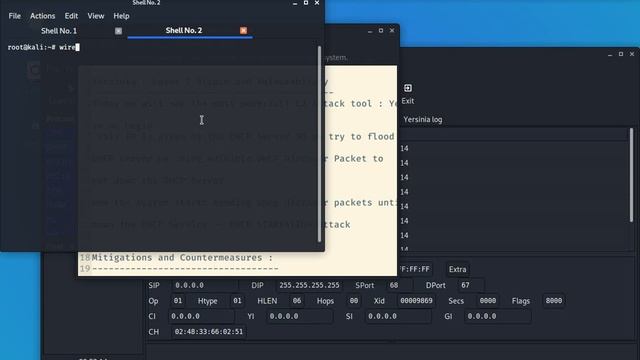The image size is (640, 360).
Task: Click the dashed line 19 in the editor
Action: pos(185,269)
